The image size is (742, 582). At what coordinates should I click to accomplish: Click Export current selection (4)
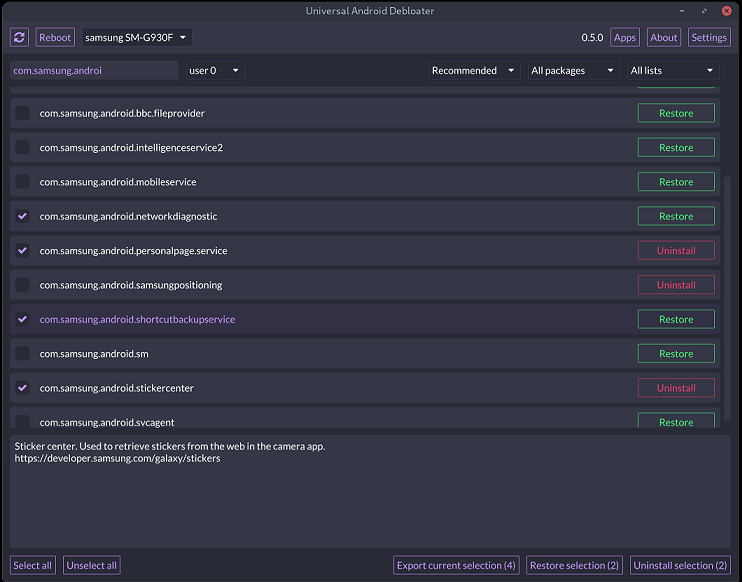[456, 565]
